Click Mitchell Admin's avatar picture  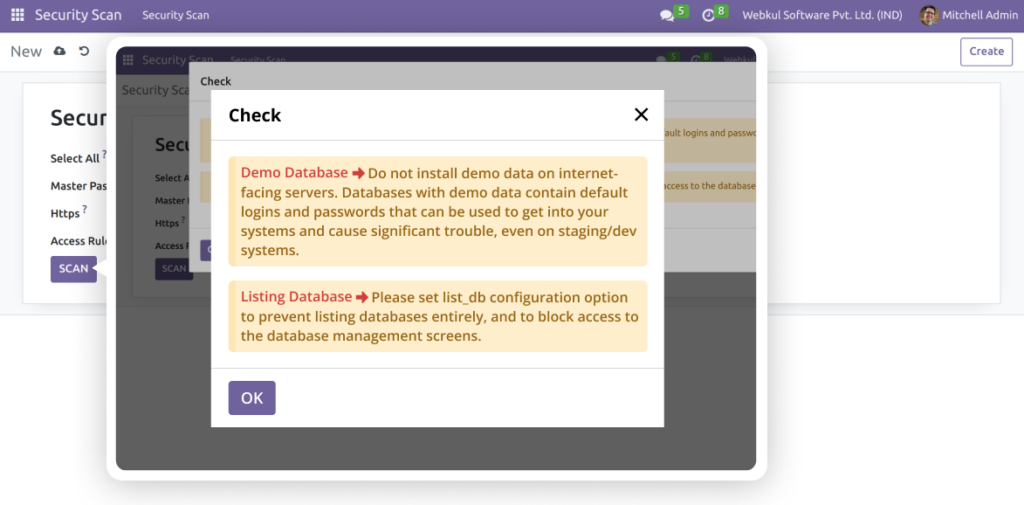click(x=929, y=15)
